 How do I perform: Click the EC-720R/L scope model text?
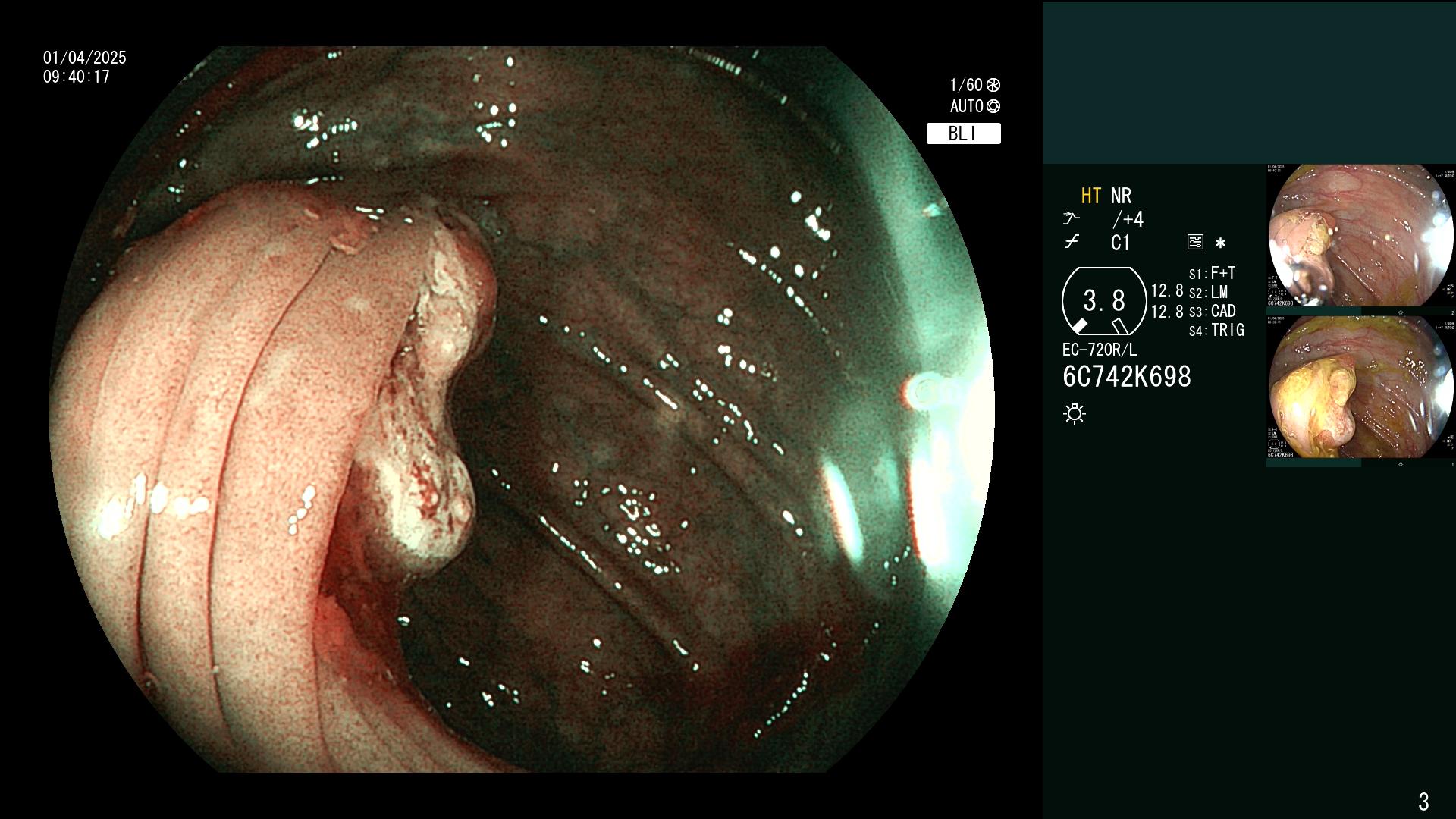[1100, 350]
